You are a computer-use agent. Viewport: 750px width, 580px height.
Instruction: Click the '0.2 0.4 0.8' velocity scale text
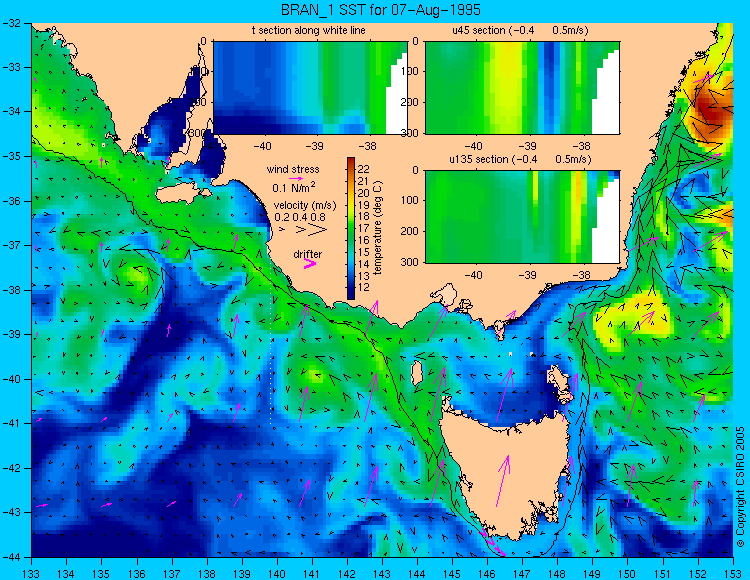click(299, 217)
